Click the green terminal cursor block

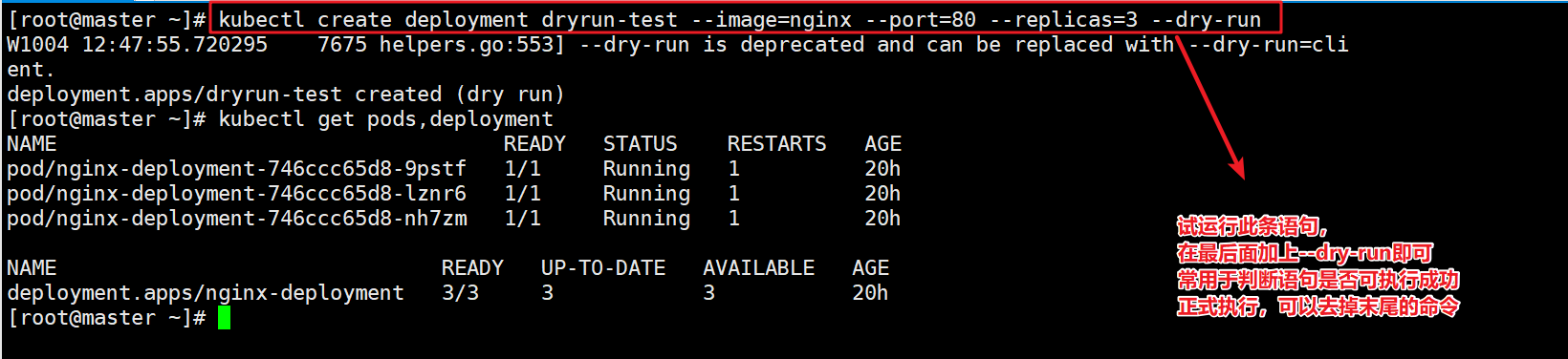coord(224,318)
